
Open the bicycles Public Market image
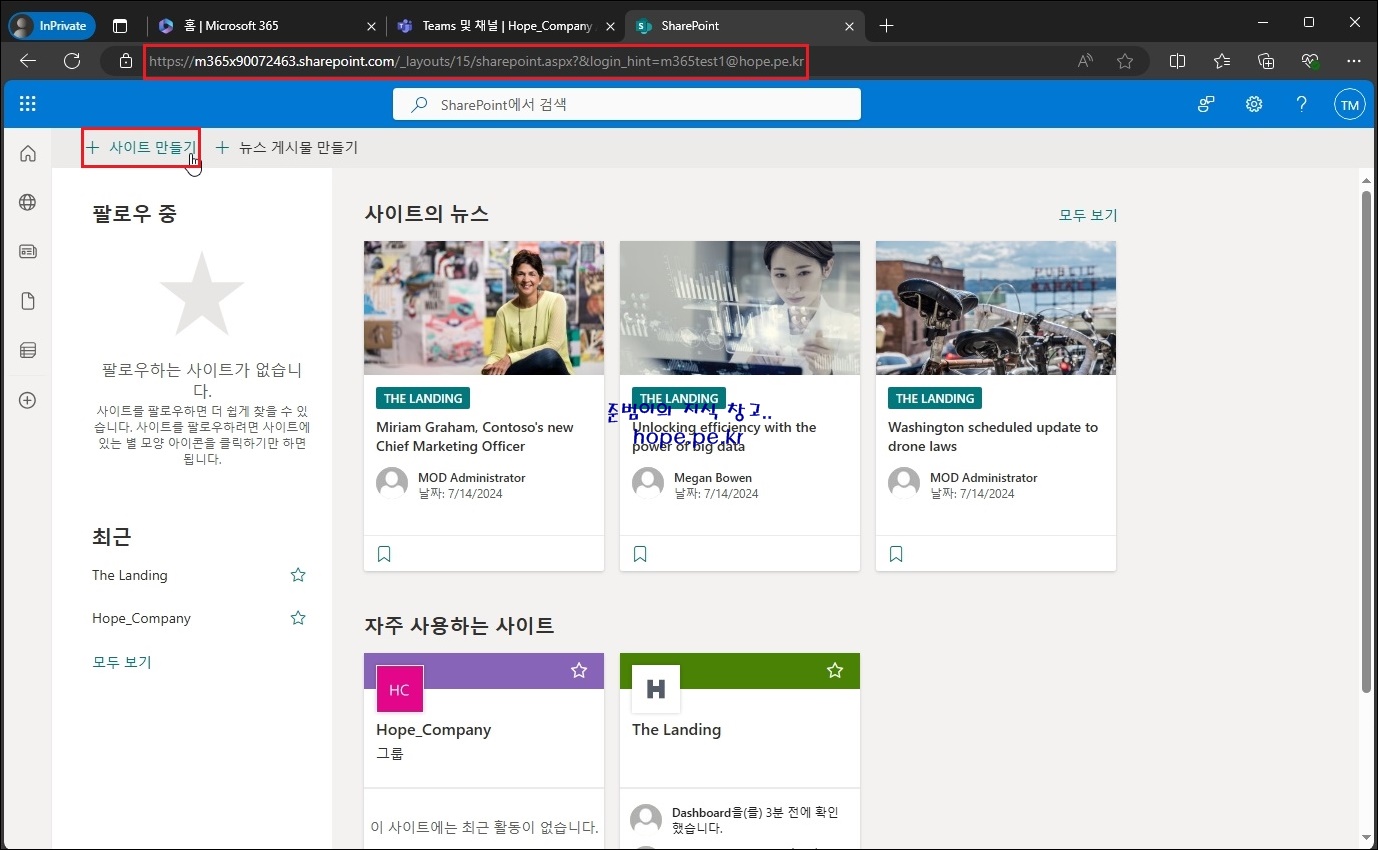point(996,308)
